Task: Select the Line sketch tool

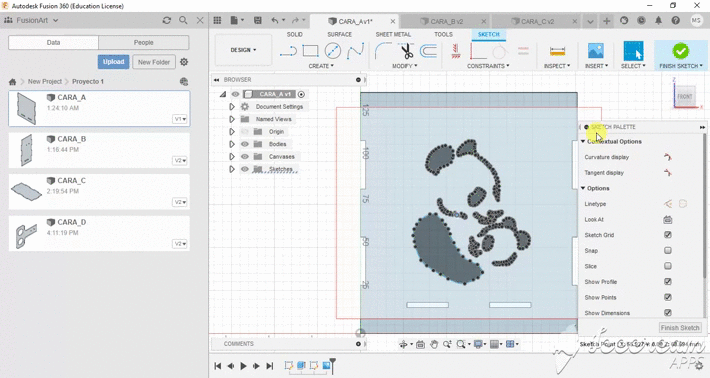Action: 288,51
